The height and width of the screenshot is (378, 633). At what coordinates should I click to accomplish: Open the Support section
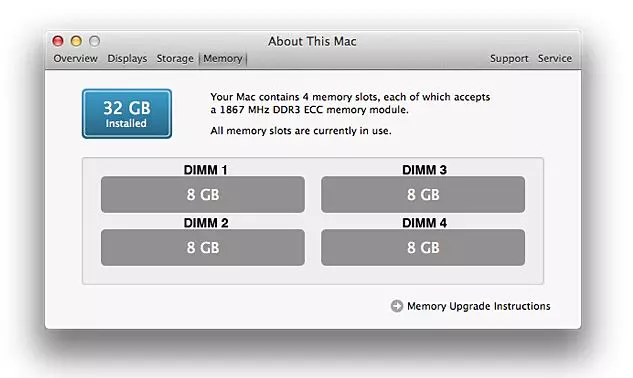pyautogui.click(x=509, y=59)
